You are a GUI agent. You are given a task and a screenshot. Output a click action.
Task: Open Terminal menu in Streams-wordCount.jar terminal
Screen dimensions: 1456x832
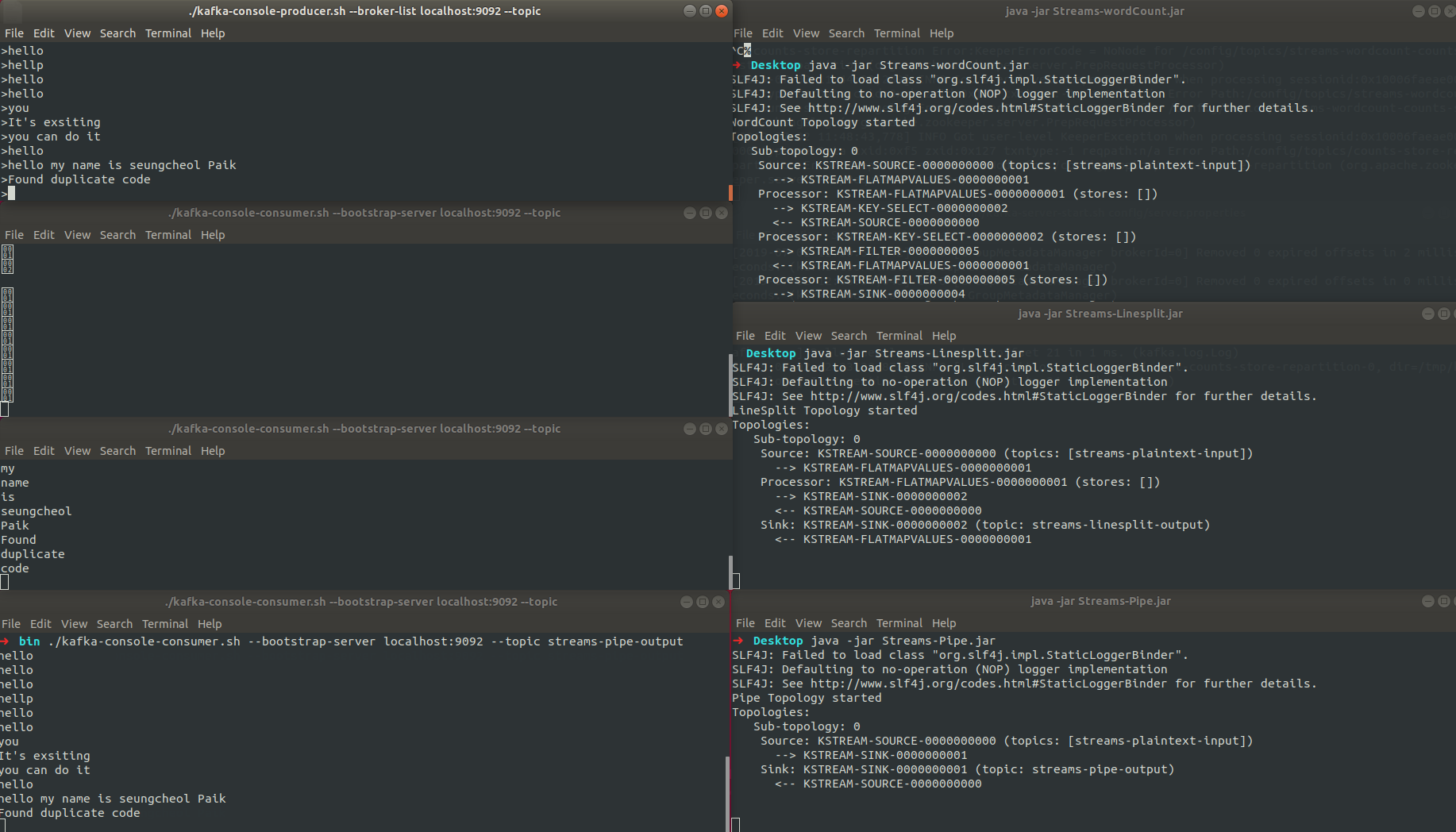click(897, 33)
